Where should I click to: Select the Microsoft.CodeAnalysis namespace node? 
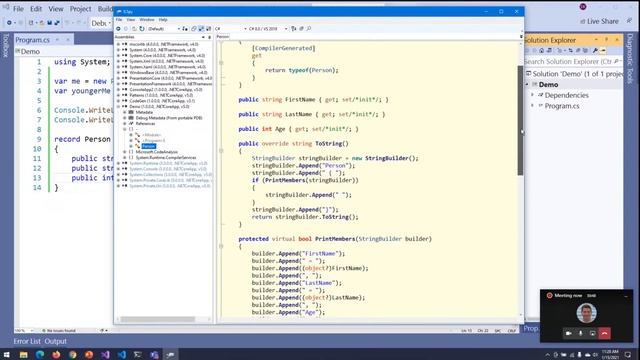(156, 152)
